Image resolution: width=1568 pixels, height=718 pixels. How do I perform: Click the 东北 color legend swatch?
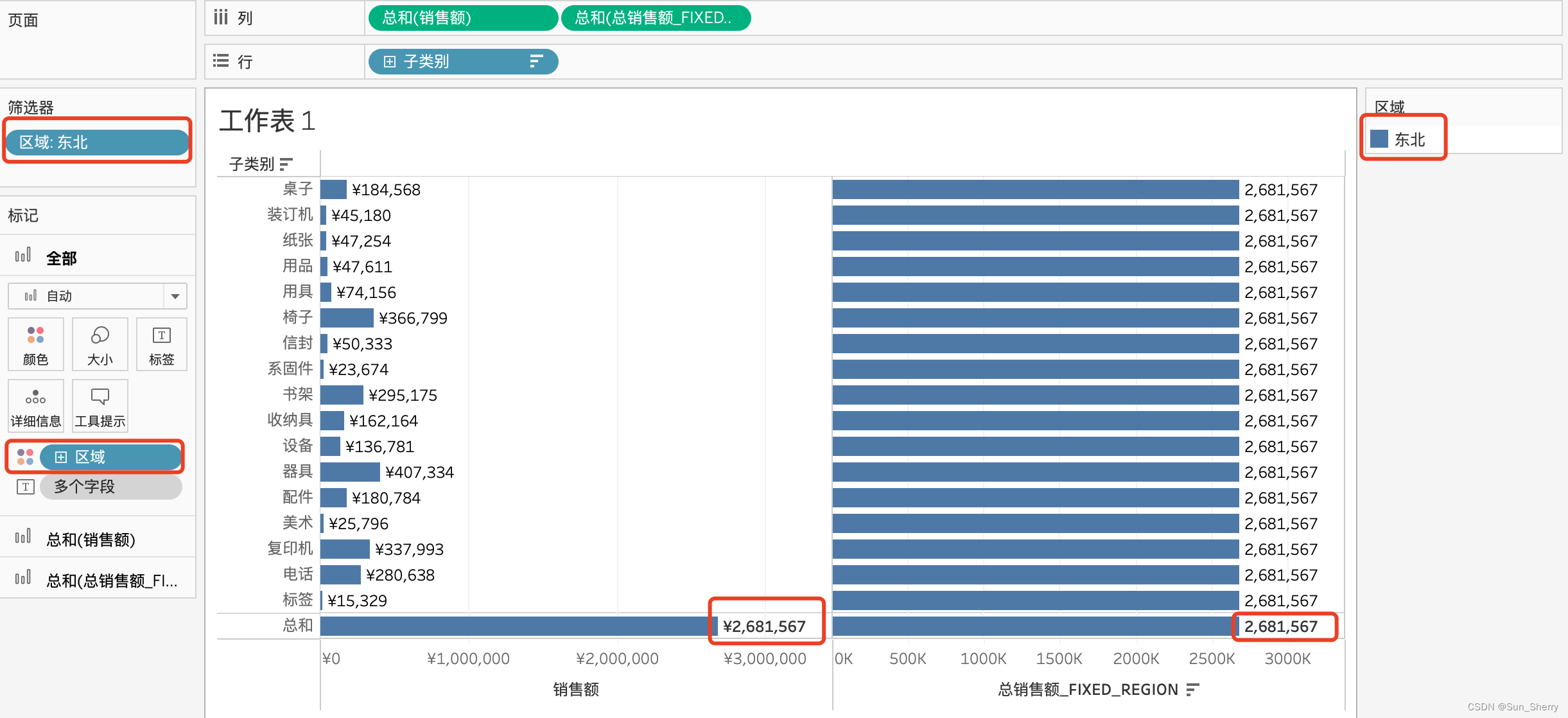click(x=1379, y=139)
